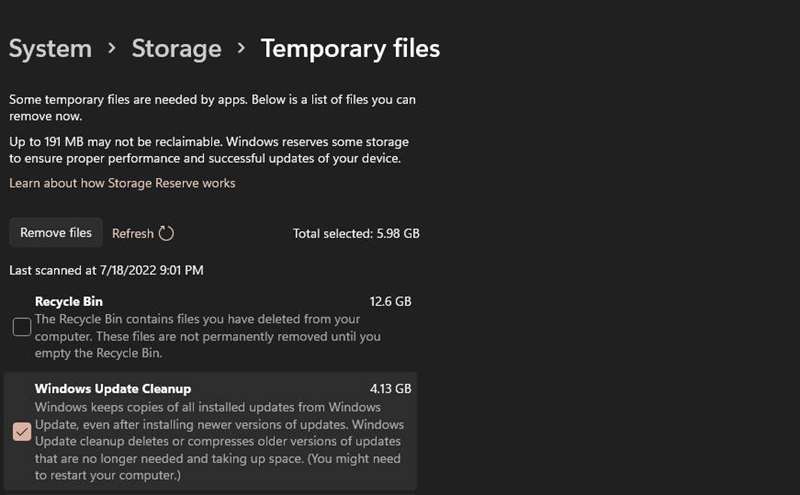Go back to System in breadcrumb
This screenshot has width=800, height=495.
tap(50, 49)
